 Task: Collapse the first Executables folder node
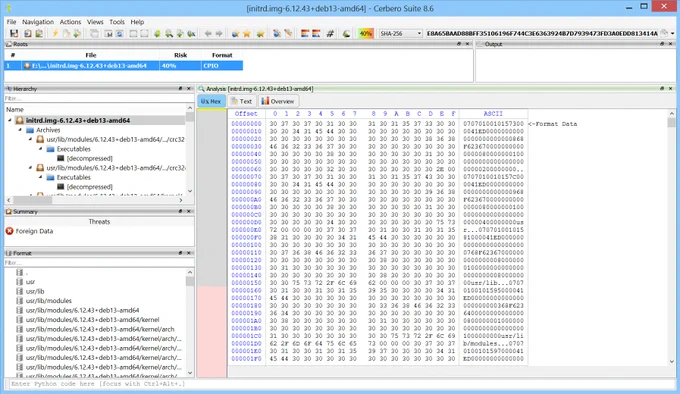41,149
